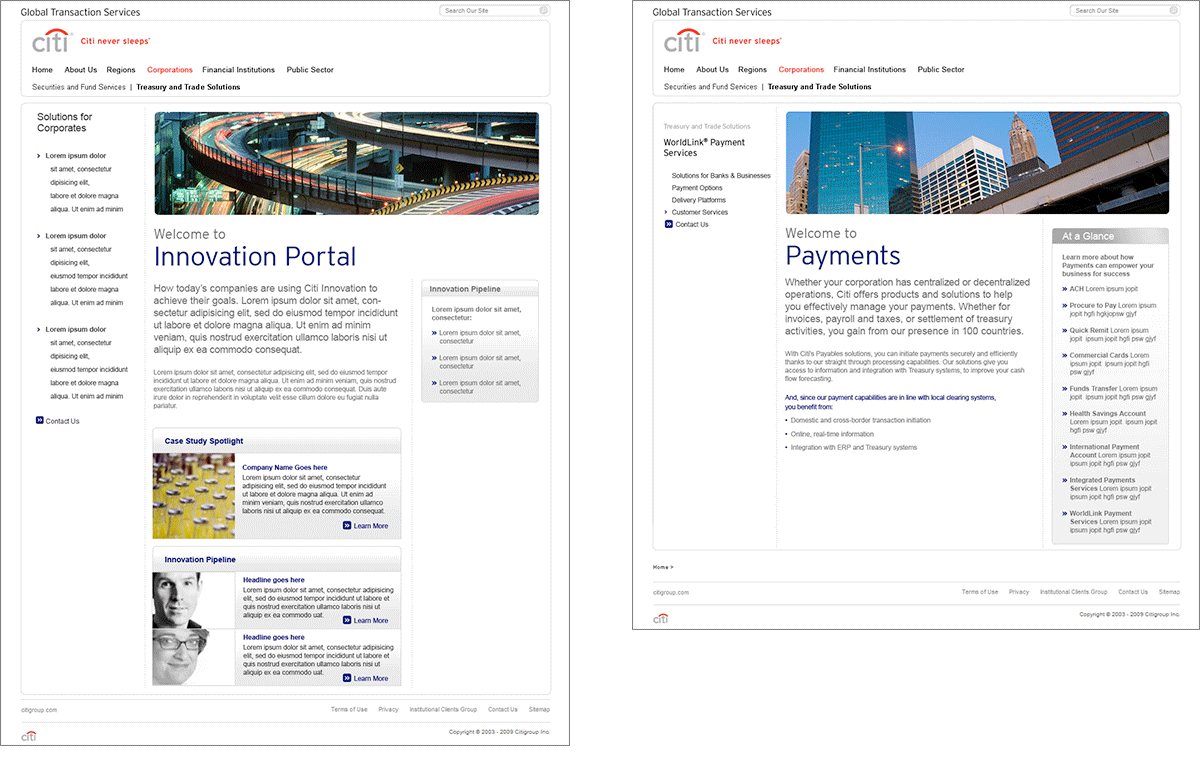
Task: Open Solutions for Banks & Businesses link
Action: 721,176
